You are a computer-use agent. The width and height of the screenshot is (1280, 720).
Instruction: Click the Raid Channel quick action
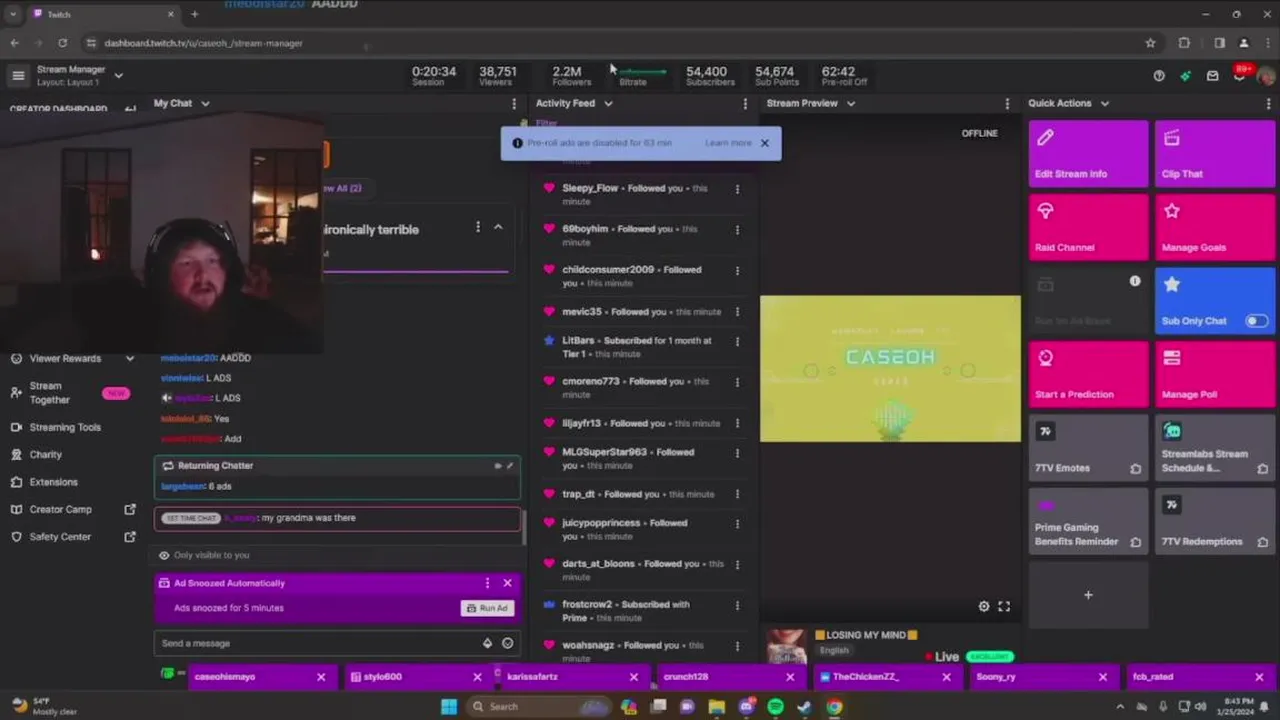(x=1088, y=227)
